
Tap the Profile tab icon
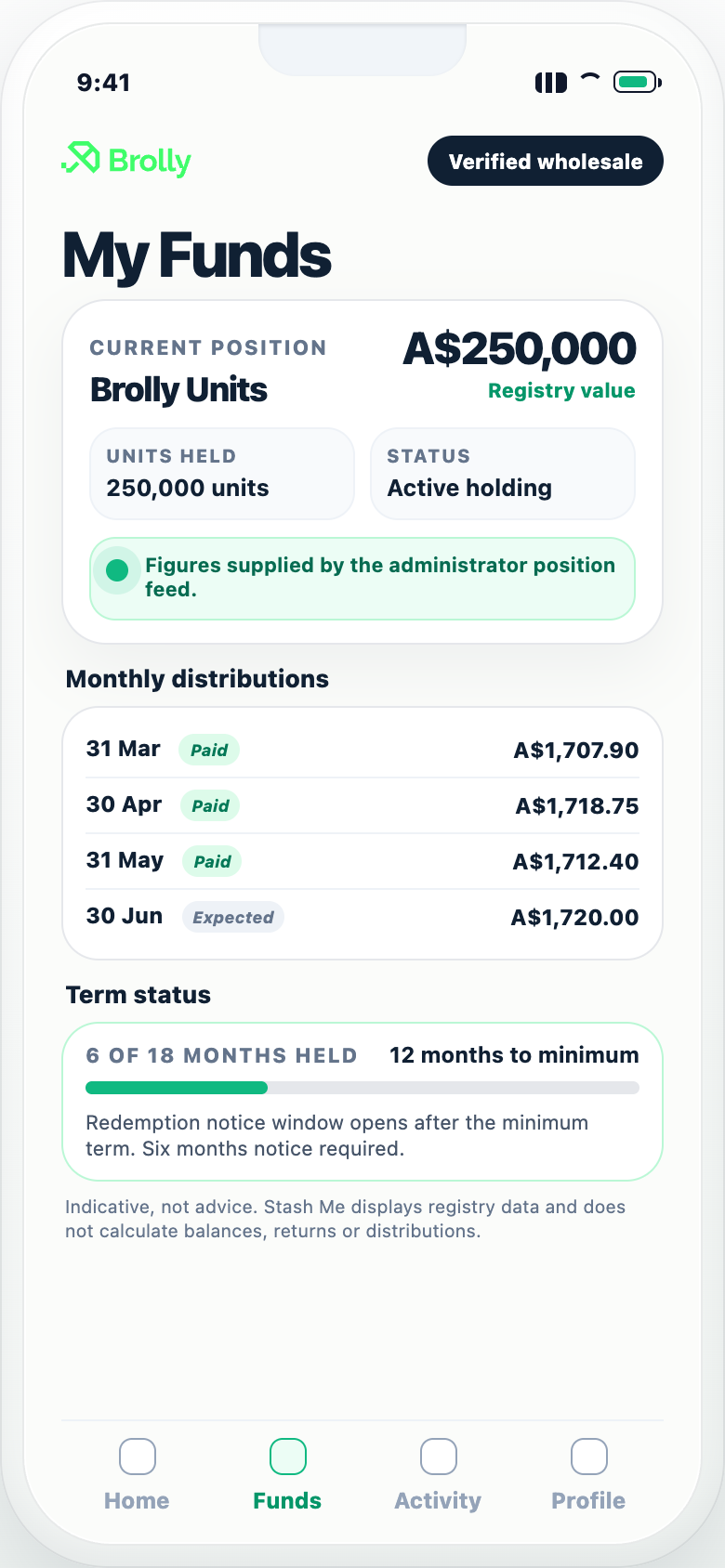[589, 1457]
